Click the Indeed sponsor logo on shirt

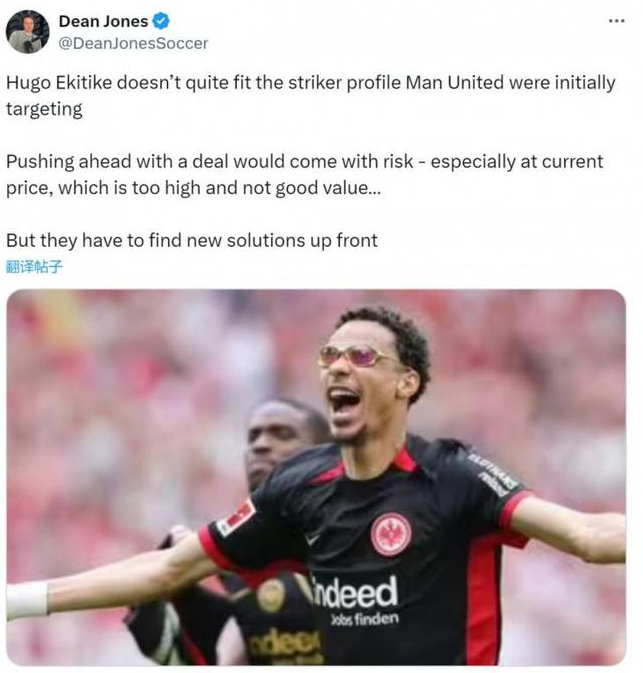pyautogui.click(x=353, y=593)
